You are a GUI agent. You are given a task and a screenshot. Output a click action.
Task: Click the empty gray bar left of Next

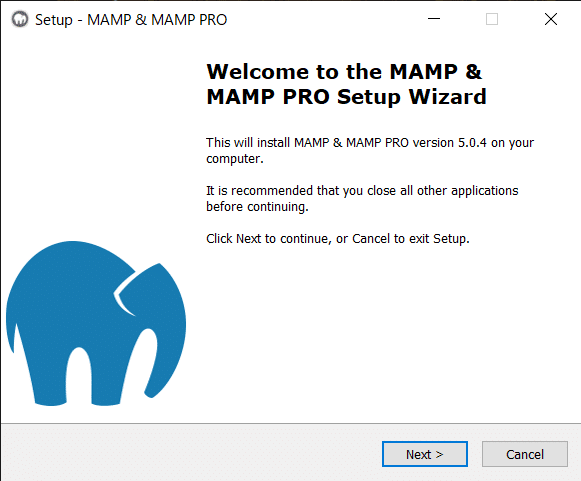click(191, 453)
